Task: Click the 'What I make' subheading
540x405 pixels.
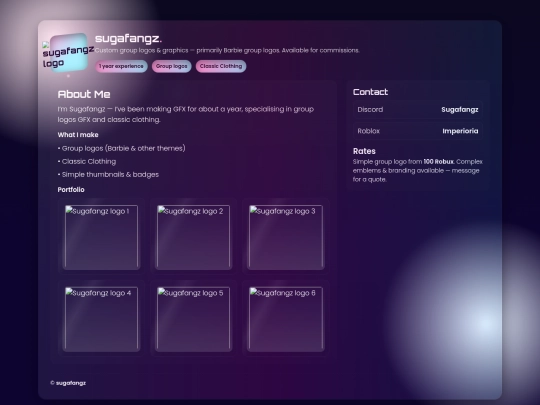Action: [x=78, y=135]
